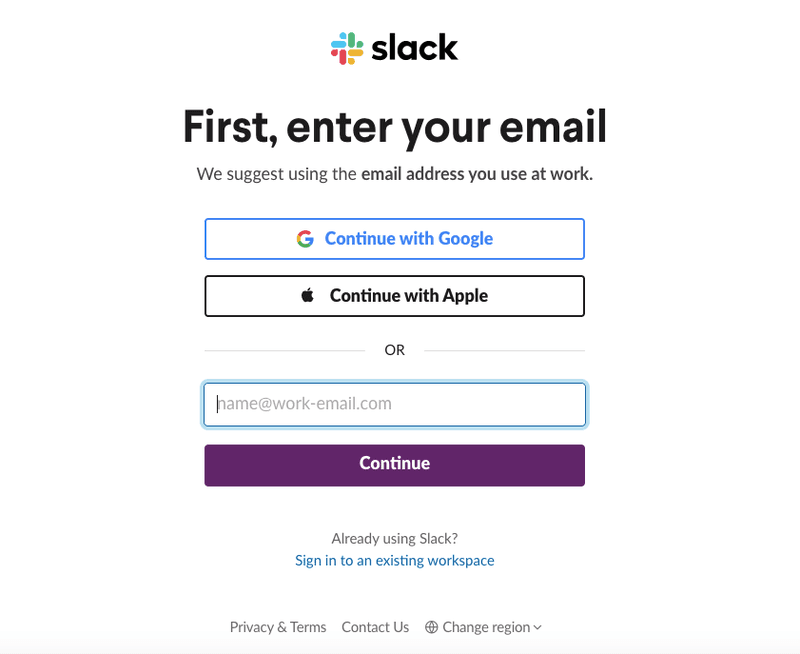Focus the work email input field

(x=395, y=405)
